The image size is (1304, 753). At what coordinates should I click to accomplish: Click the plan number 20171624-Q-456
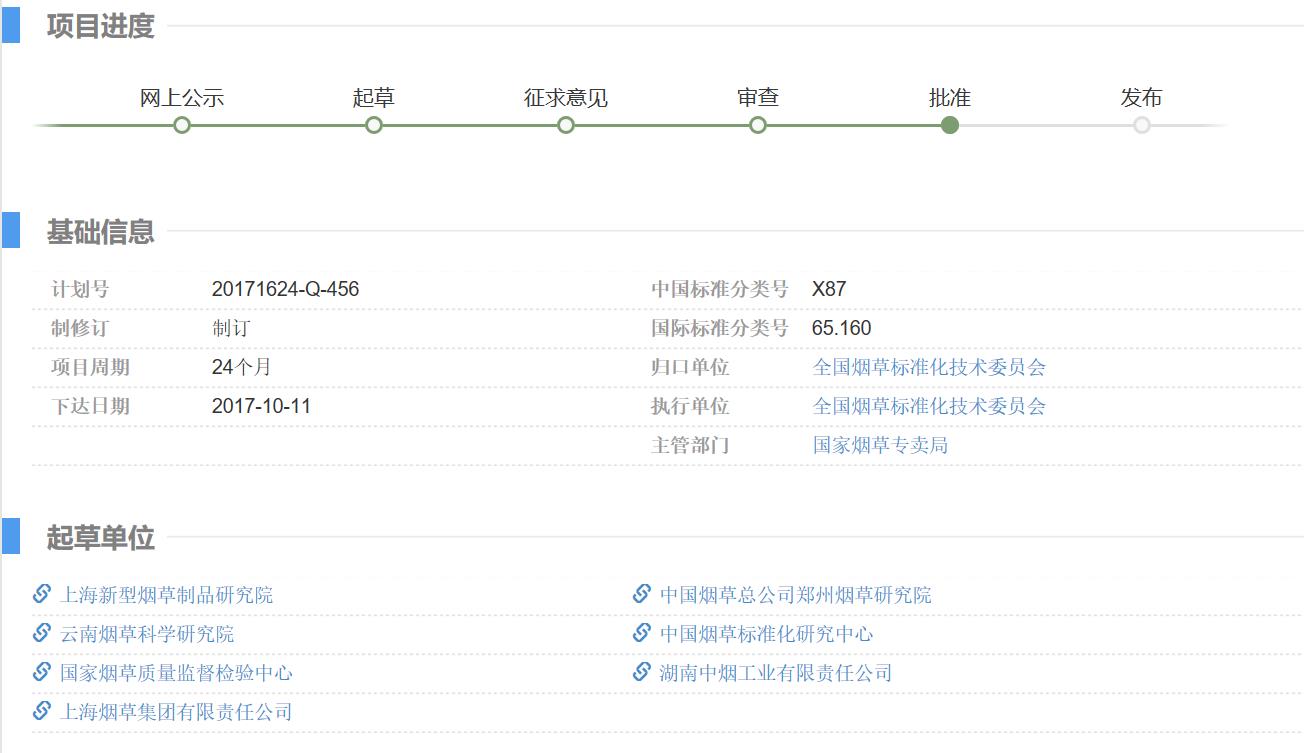click(x=285, y=289)
